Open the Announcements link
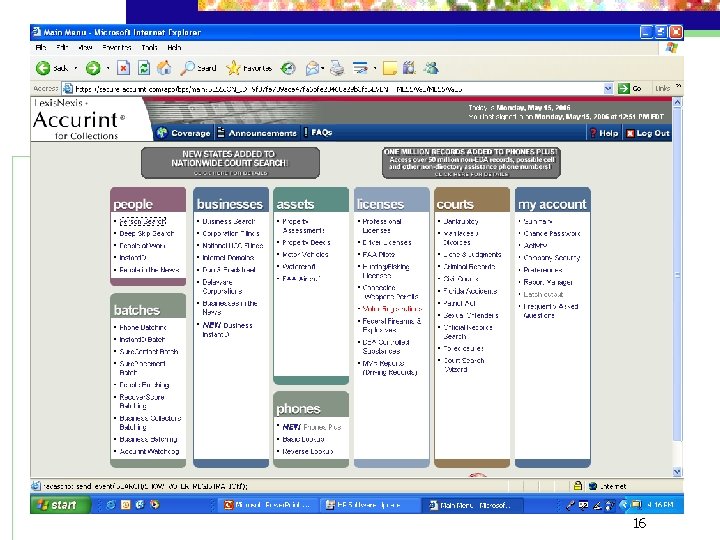 tap(263, 133)
